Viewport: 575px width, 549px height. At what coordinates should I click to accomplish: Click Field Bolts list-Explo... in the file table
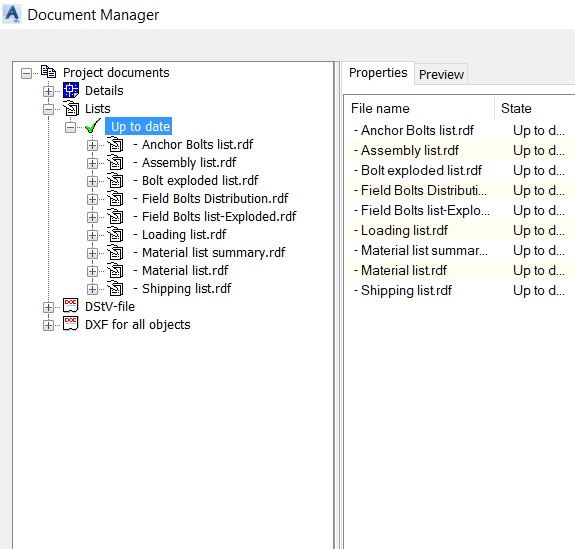[421, 210]
